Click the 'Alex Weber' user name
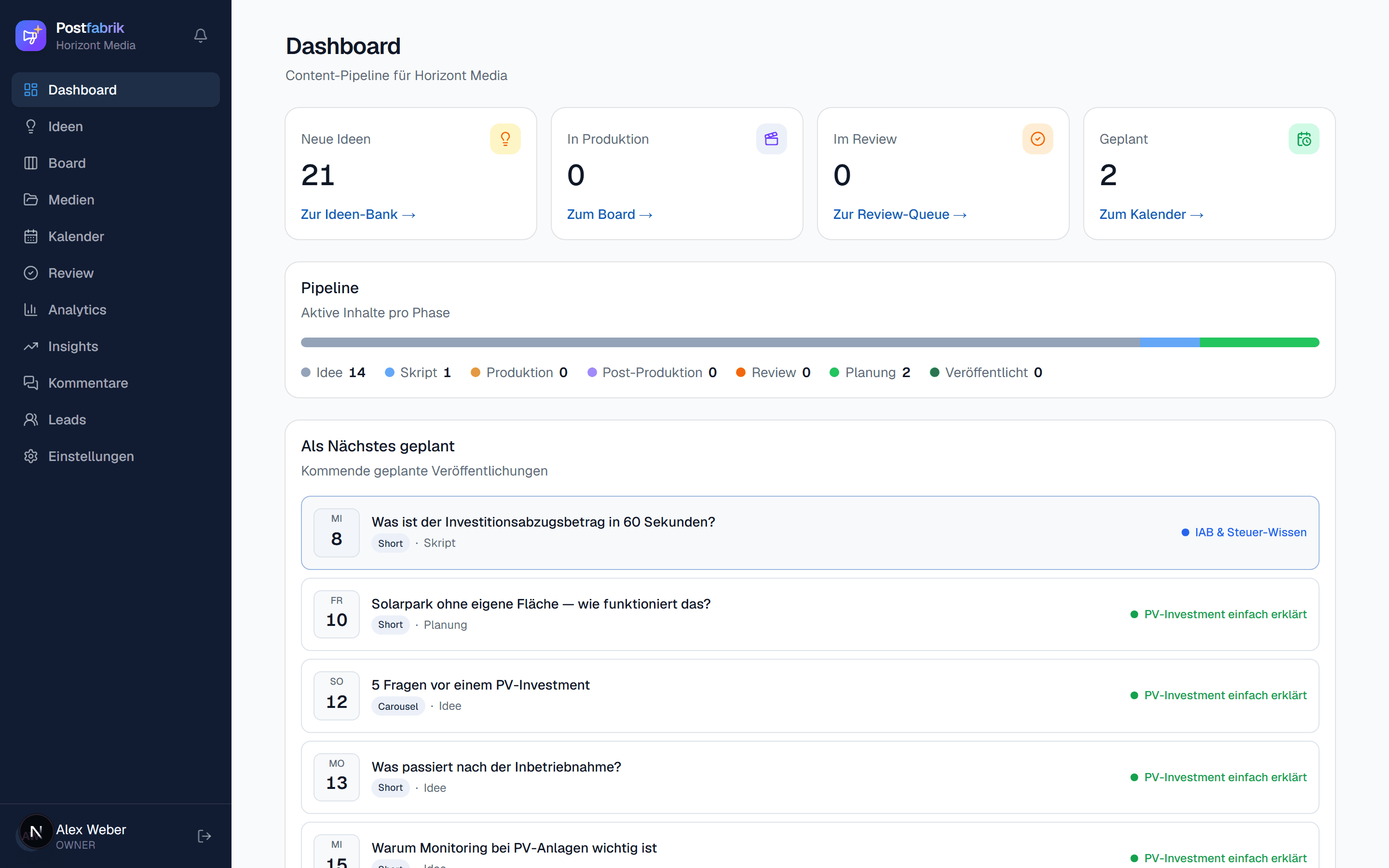This screenshot has height=868, width=1389. [91, 829]
